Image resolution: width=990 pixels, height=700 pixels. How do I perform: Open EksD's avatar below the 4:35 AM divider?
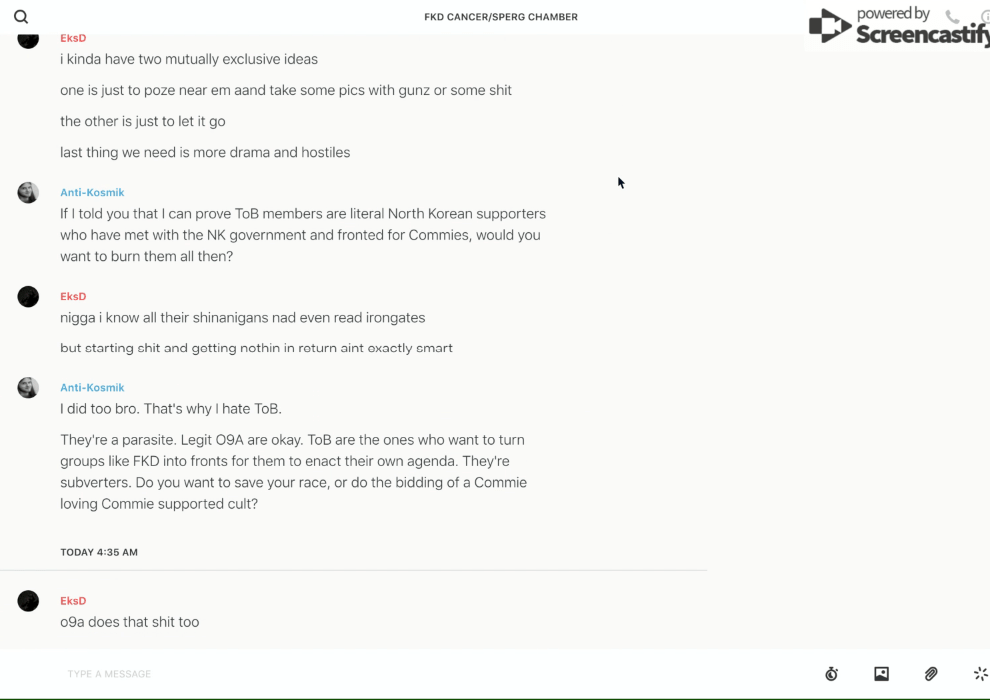pyautogui.click(x=28, y=601)
